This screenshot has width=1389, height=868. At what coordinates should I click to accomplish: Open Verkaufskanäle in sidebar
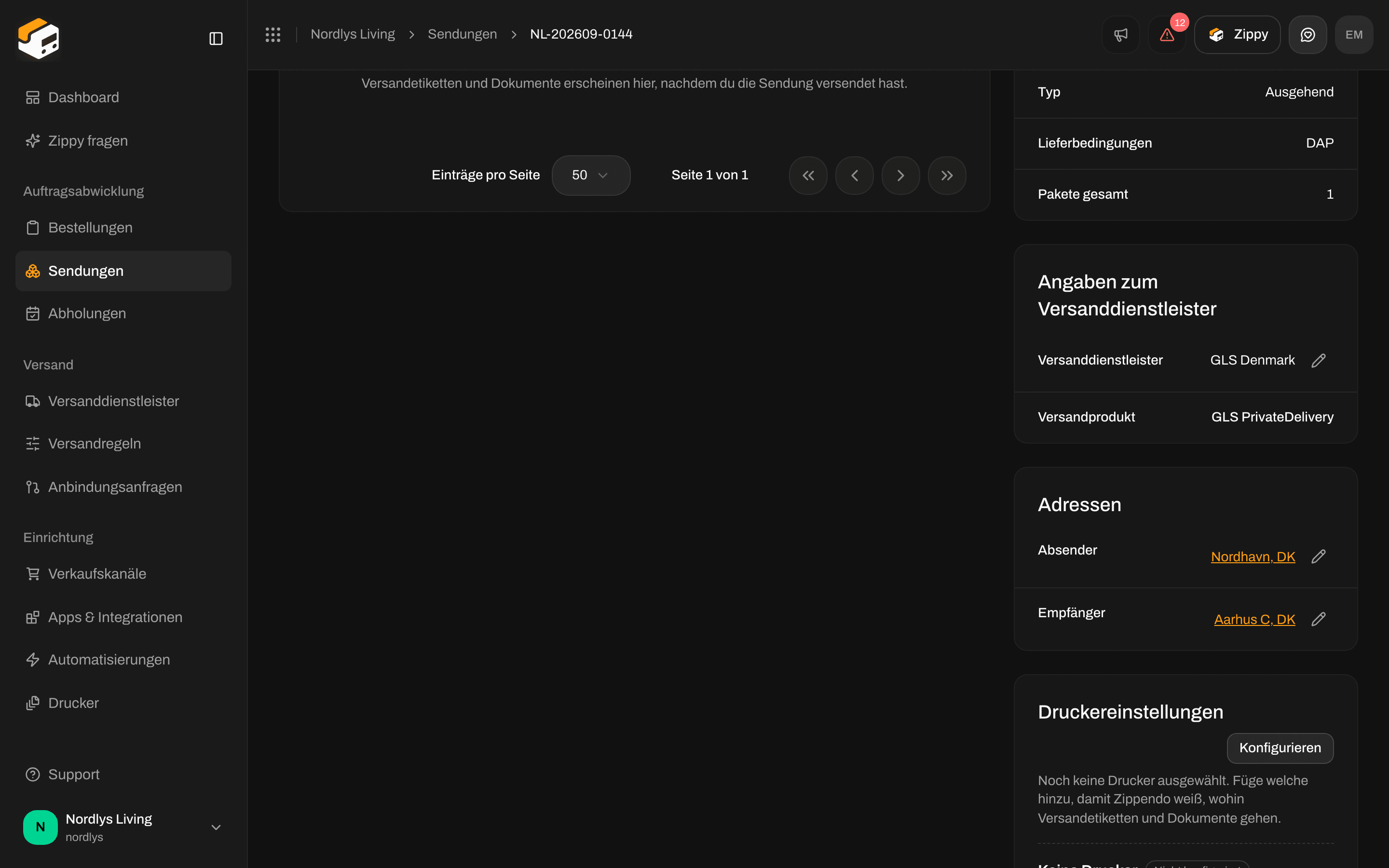pyautogui.click(x=123, y=573)
